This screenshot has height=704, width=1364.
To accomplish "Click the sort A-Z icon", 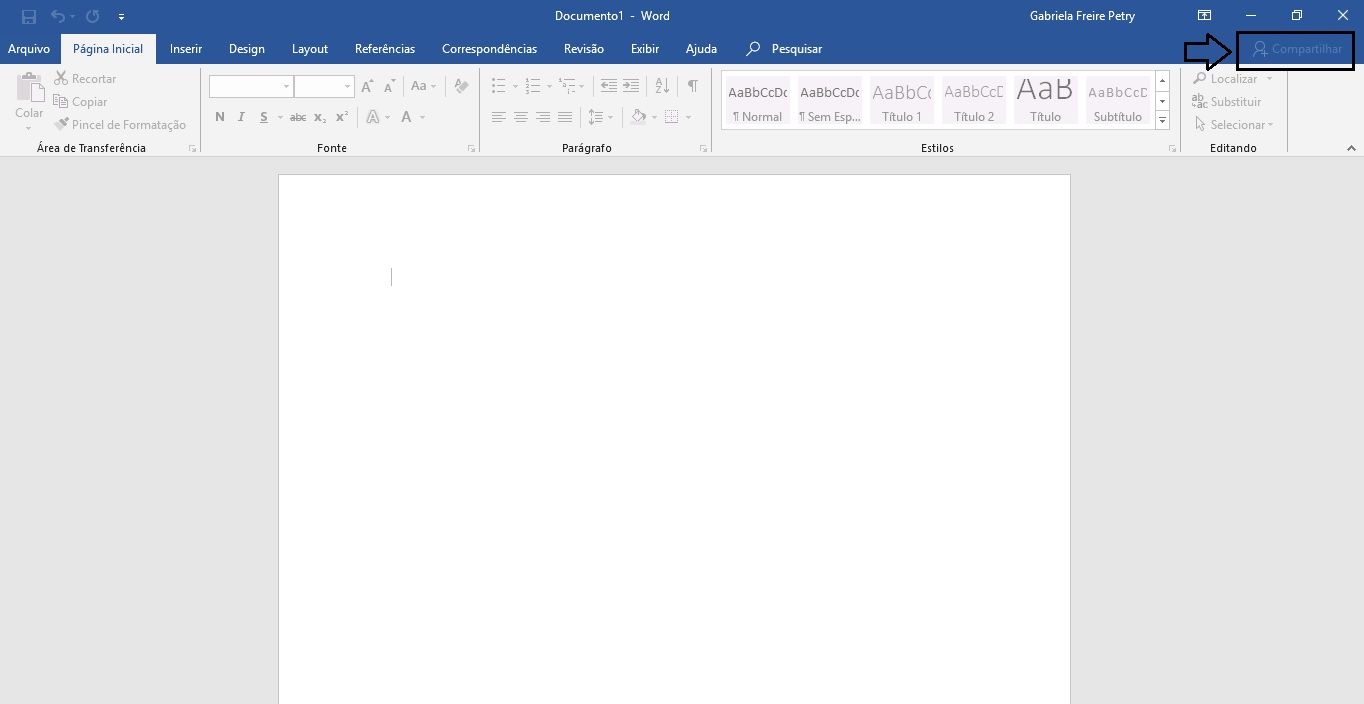I will pyautogui.click(x=662, y=86).
